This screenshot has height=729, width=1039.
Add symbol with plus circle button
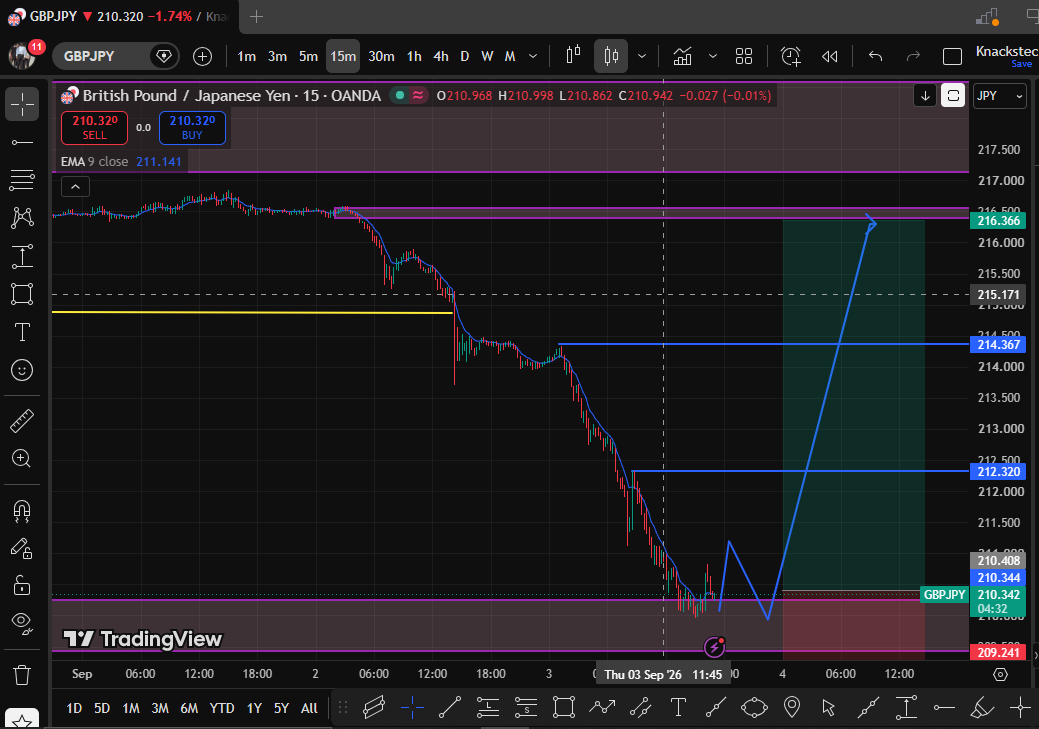click(x=202, y=56)
